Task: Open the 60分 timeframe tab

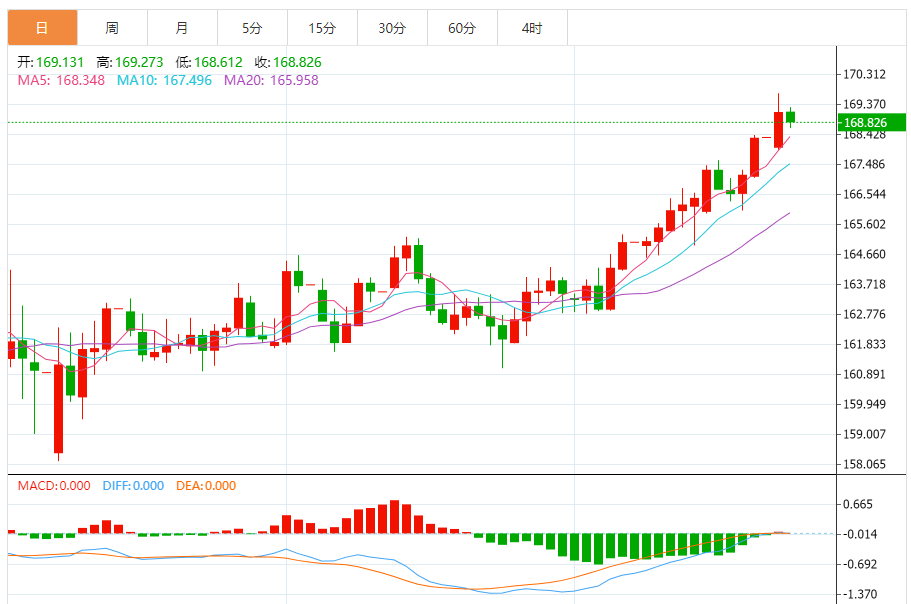Action: (462, 28)
